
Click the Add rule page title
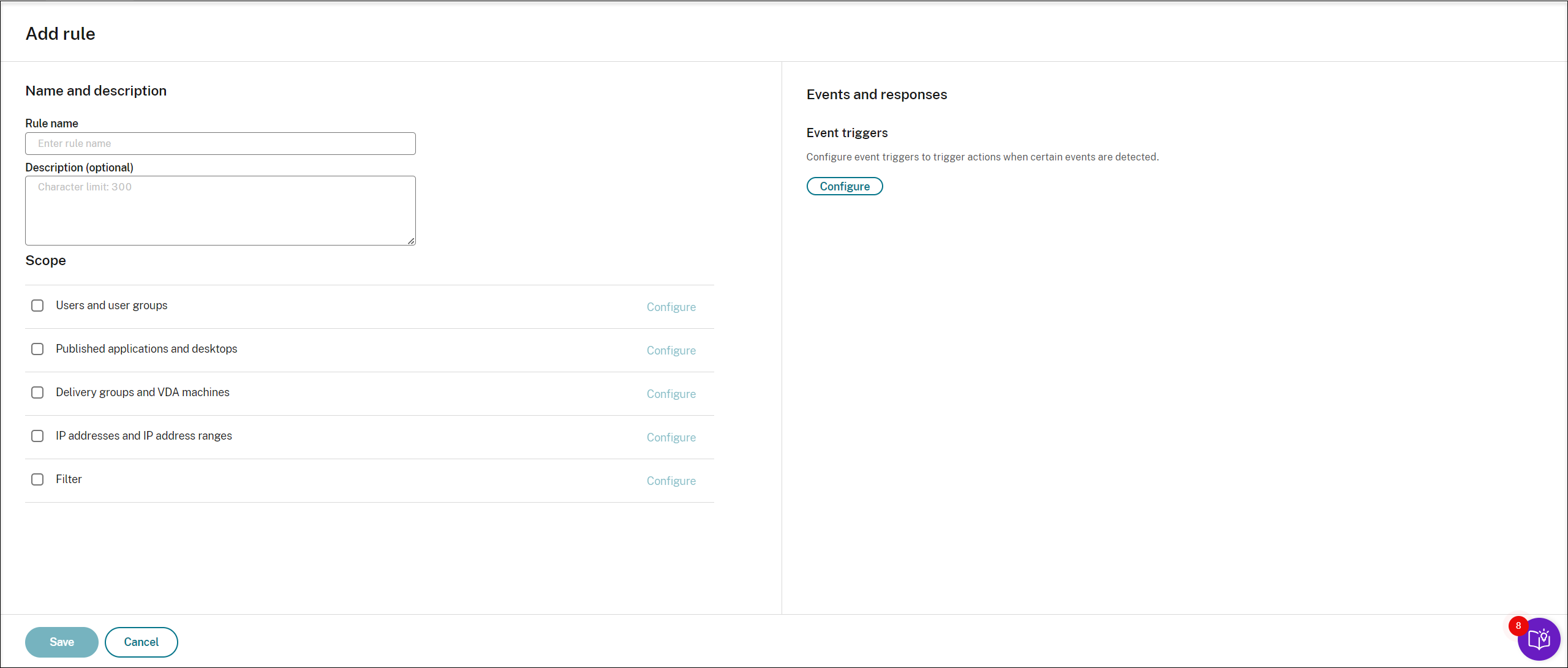(61, 34)
